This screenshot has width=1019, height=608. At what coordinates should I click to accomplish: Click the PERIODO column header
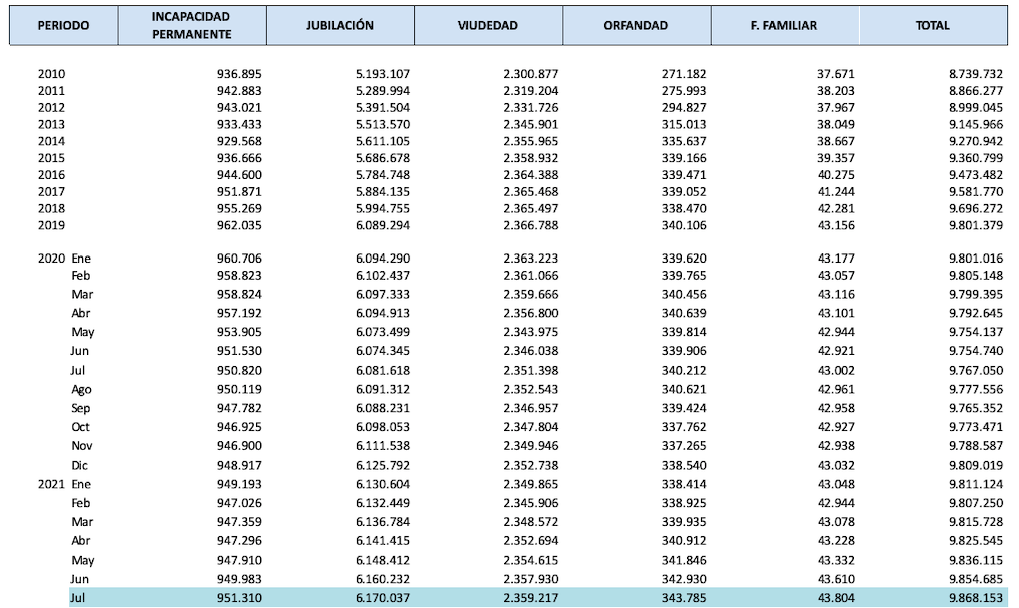click(63, 26)
